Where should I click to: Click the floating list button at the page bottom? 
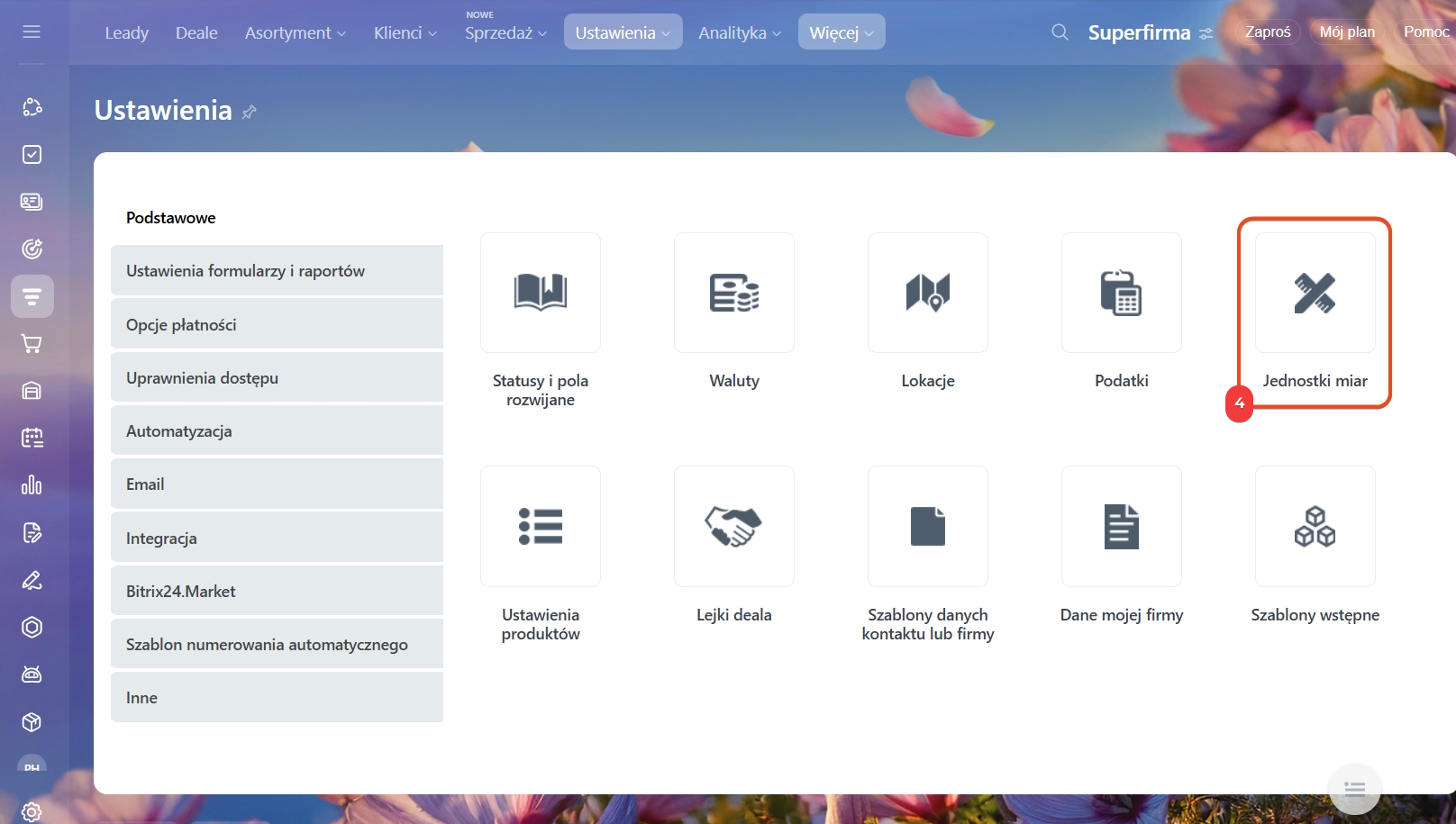[x=1354, y=790]
